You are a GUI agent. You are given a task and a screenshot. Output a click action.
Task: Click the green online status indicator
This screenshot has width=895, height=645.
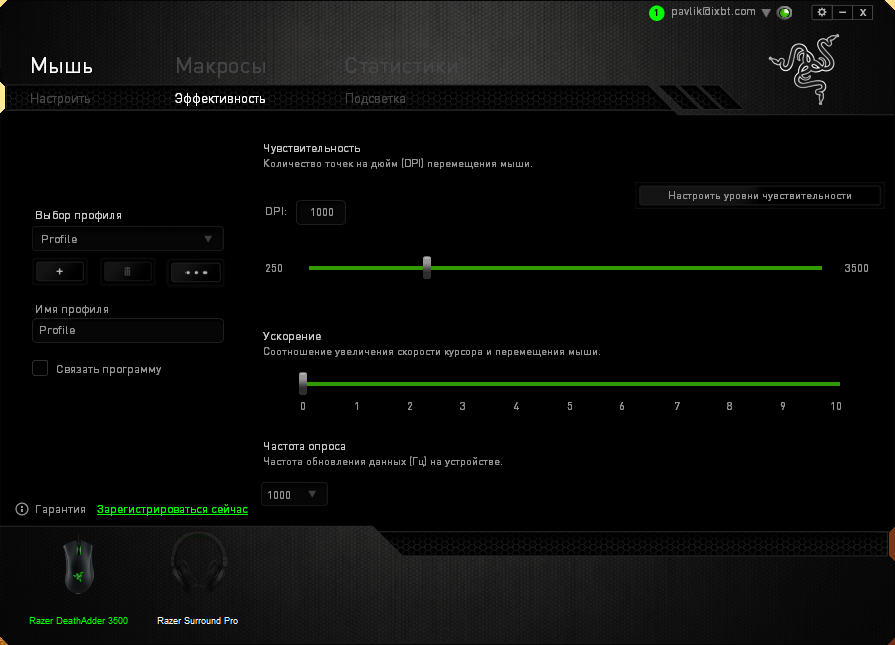[785, 13]
